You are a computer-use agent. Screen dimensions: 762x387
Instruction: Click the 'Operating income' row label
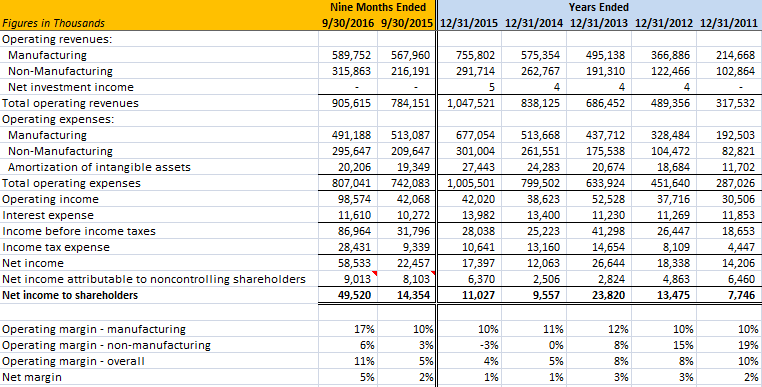pyautogui.click(x=51, y=199)
